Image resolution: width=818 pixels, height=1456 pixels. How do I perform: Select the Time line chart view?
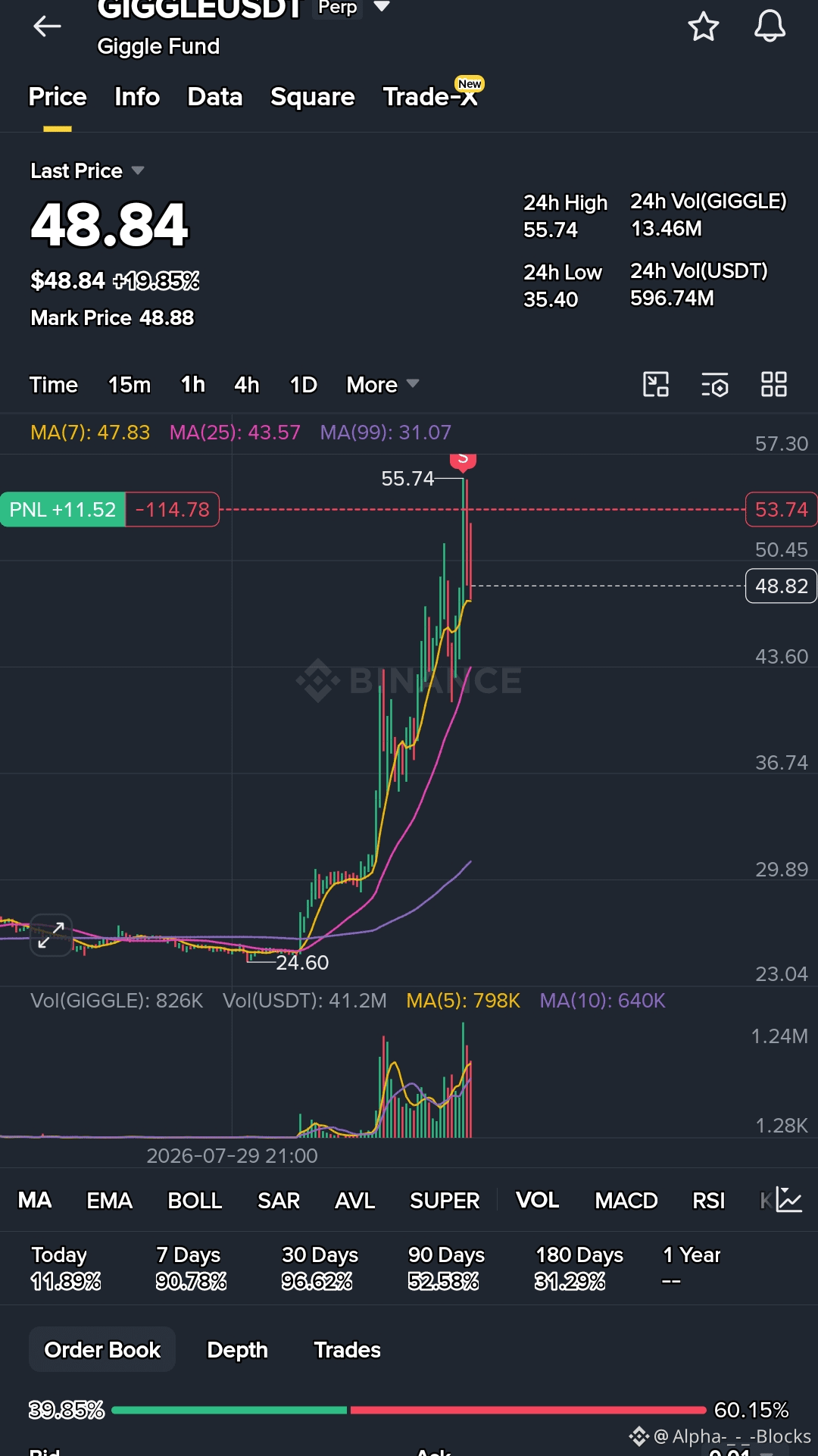pyautogui.click(x=54, y=385)
